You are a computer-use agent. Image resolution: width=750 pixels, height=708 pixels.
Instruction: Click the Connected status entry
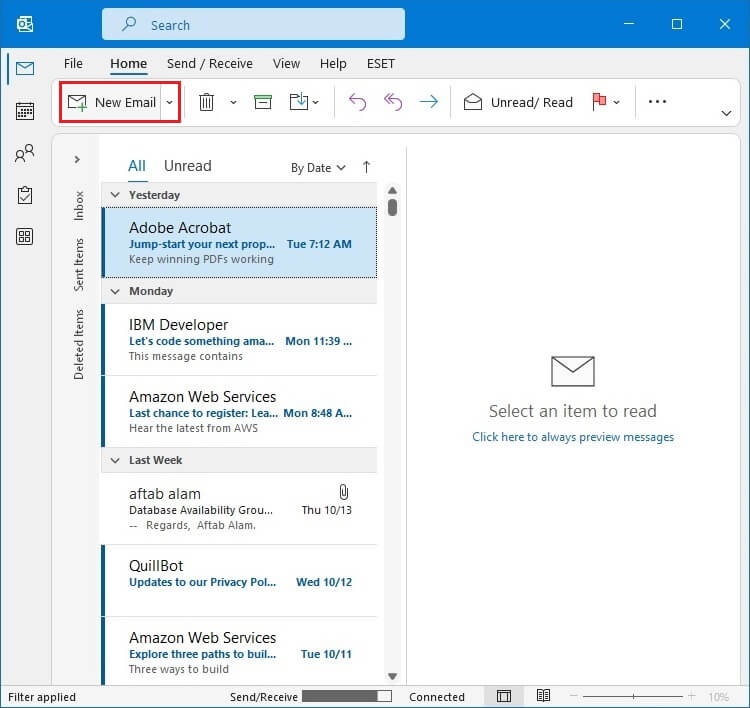(437, 697)
